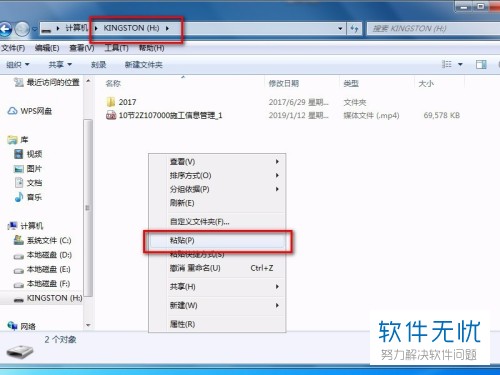Select 计算机 in the address breadcrumb
This screenshot has height=375, width=500.
[x=76, y=28]
